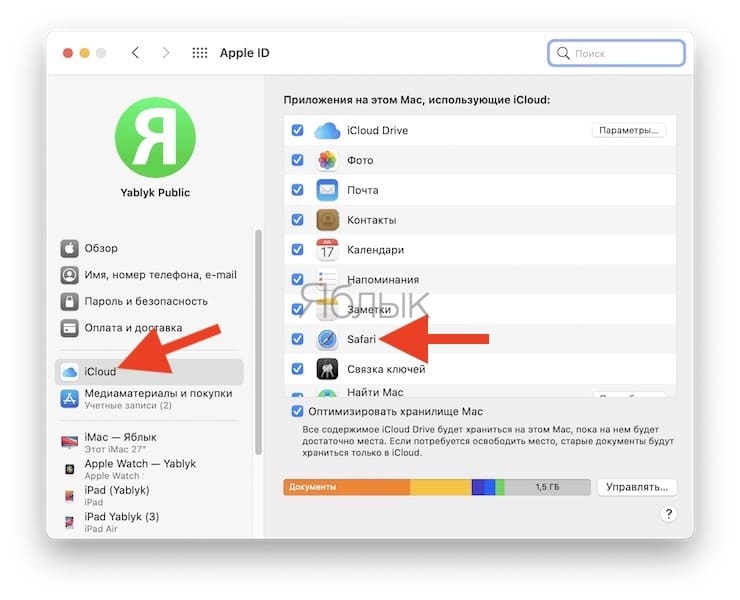Click the Yablyk Public name label
Viewport: 740px width, 600px height.
click(x=155, y=193)
